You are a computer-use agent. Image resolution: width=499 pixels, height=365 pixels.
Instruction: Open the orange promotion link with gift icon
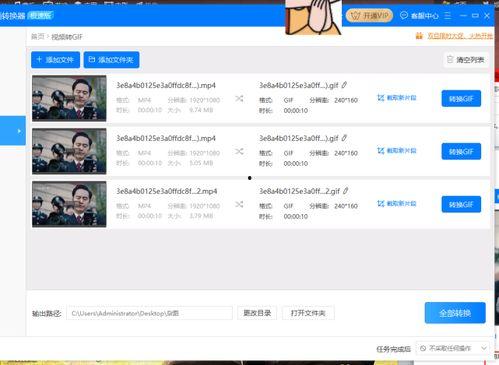pos(454,36)
